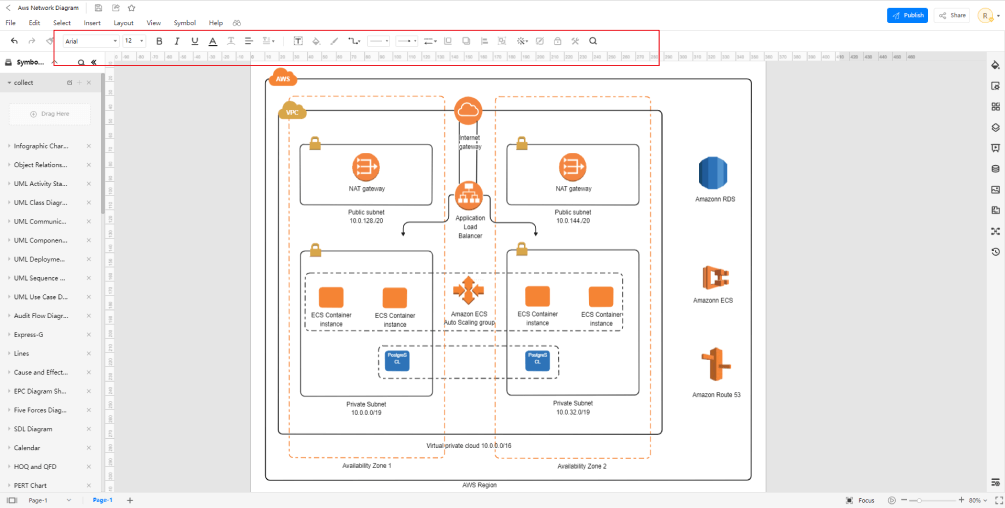
Task: Click the toolbar search magnifier icon
Action: coord(593,41)
